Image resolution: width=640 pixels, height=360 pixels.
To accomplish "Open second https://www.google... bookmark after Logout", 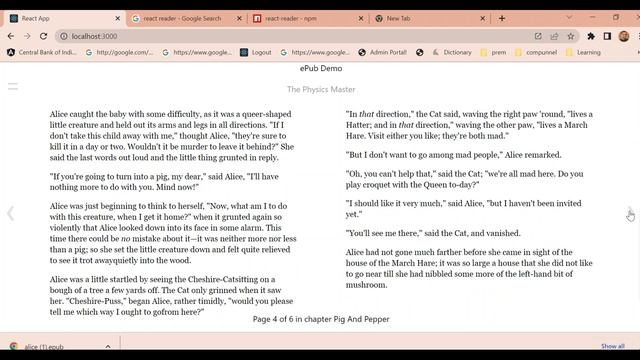I will (x=315, y=52).
